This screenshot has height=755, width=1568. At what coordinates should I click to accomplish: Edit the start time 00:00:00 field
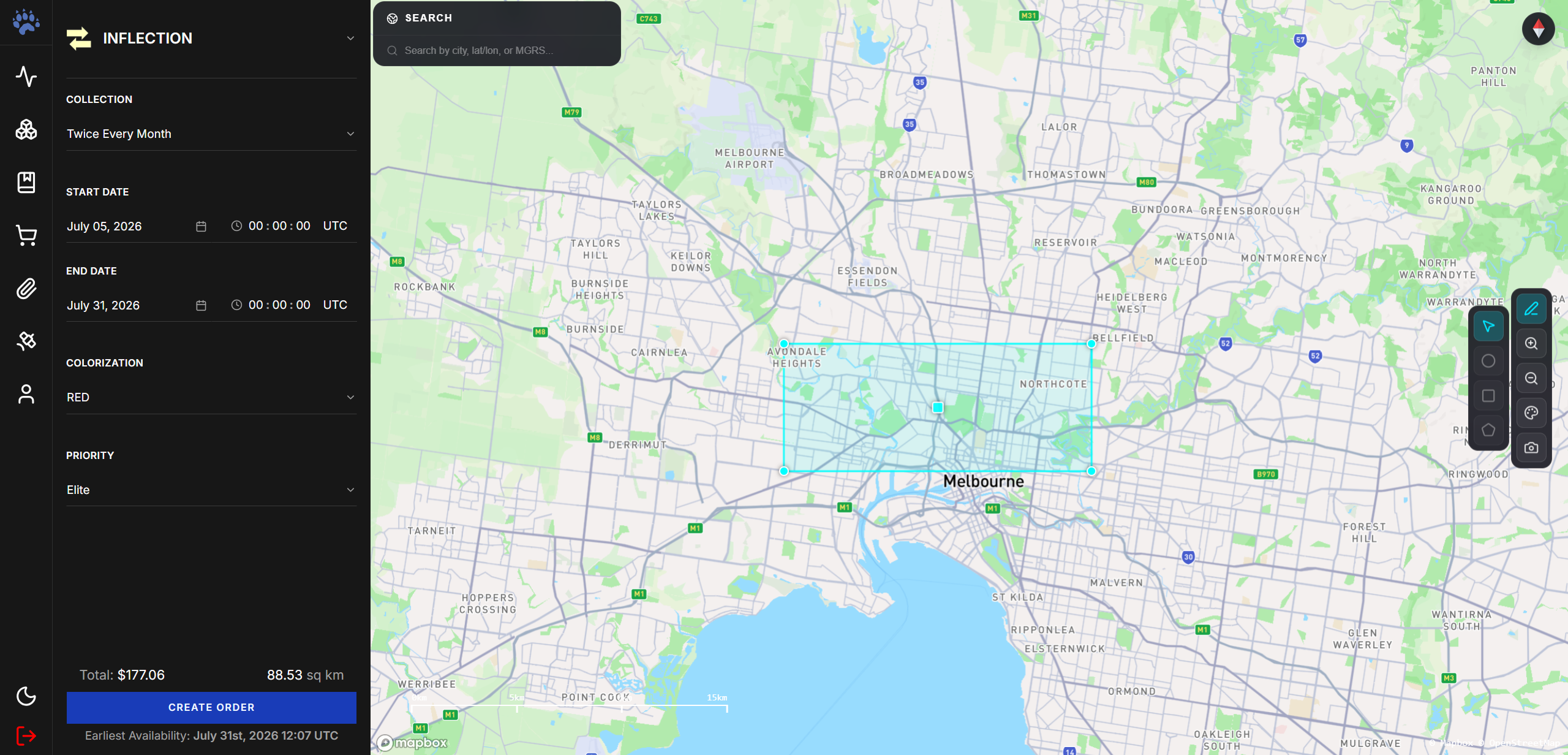[x=279, y=226]
